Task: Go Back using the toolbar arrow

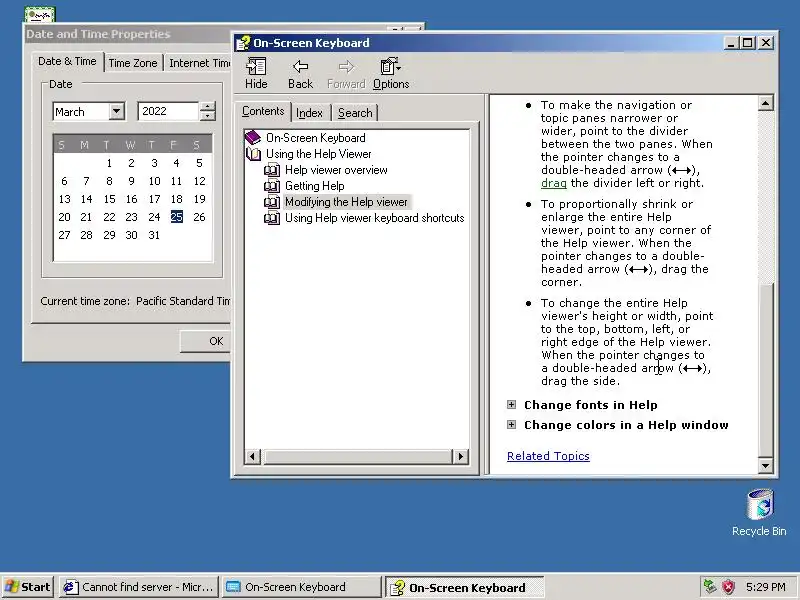Action: point(300,73)
